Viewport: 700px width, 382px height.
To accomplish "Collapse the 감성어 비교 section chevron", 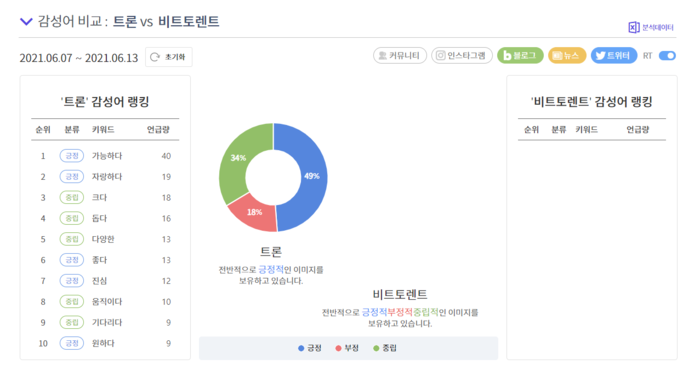I will [26, 21].
